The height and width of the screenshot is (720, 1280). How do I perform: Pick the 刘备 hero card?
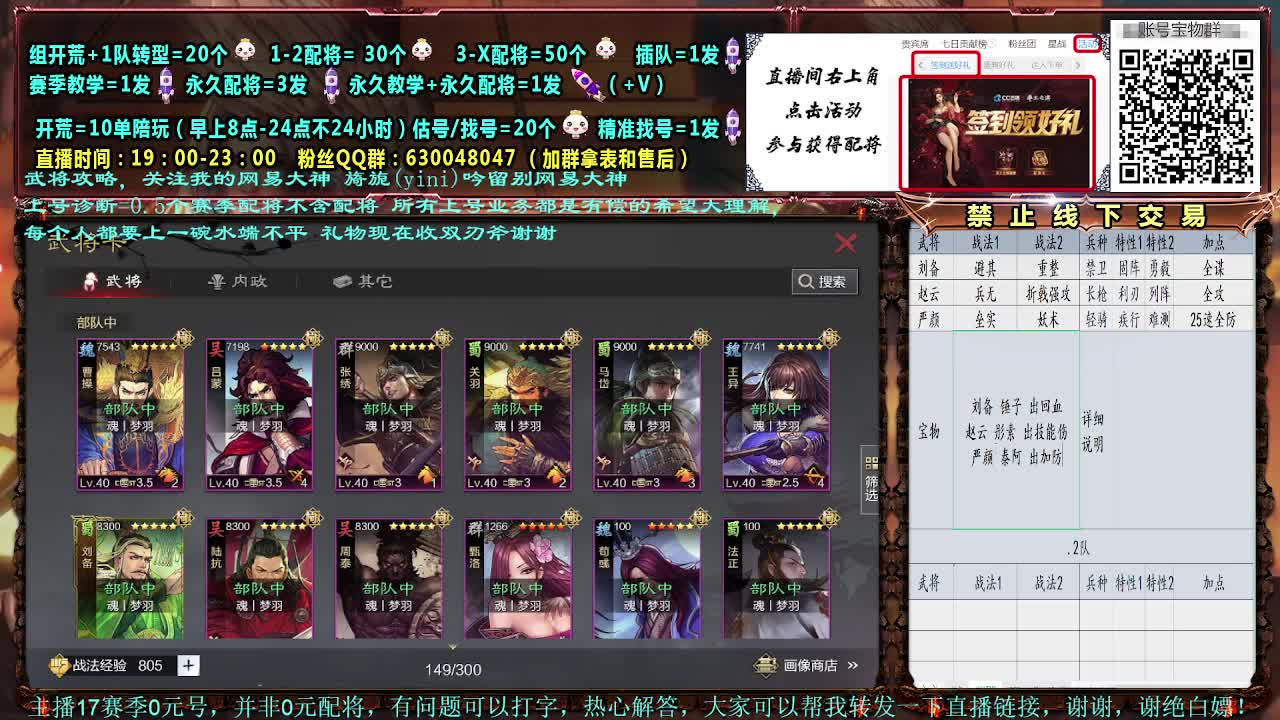click(x=130, y=578)
